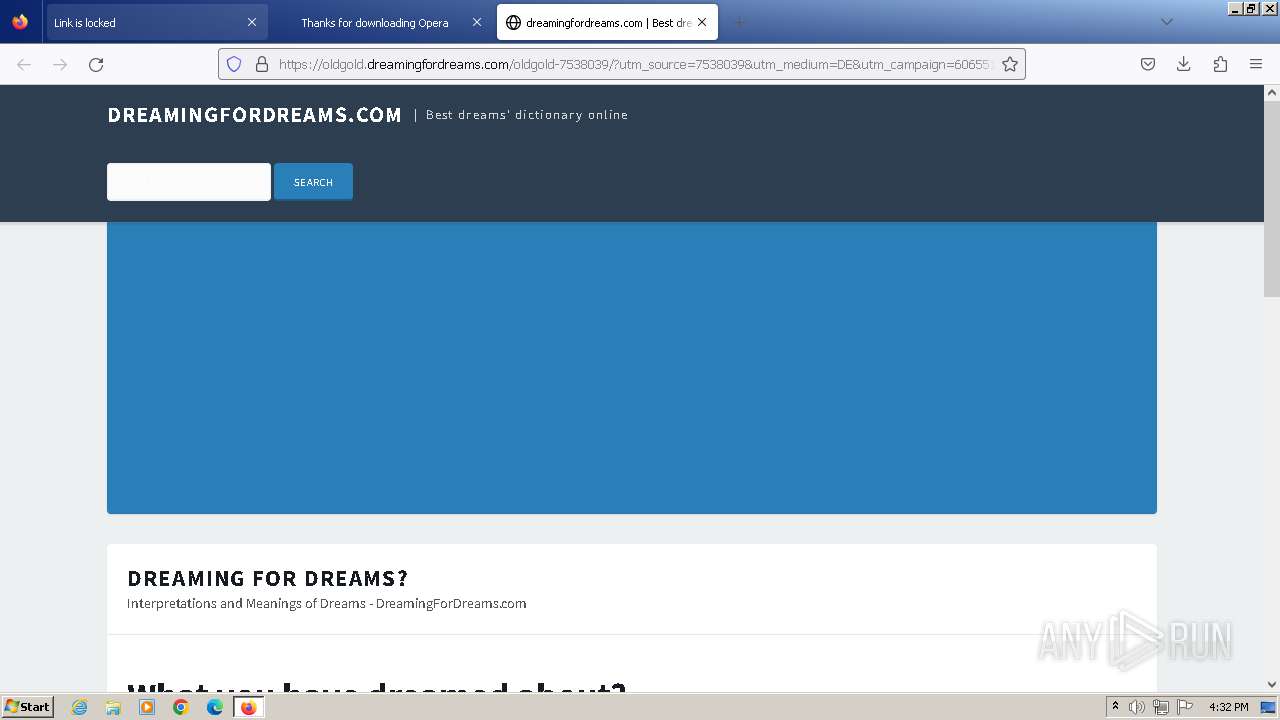The height and width of the screenshot is (720, 1280).
Task: Launch Internet Explorer from taskbar
Action: pyautogui.click(x=79, y=707)
